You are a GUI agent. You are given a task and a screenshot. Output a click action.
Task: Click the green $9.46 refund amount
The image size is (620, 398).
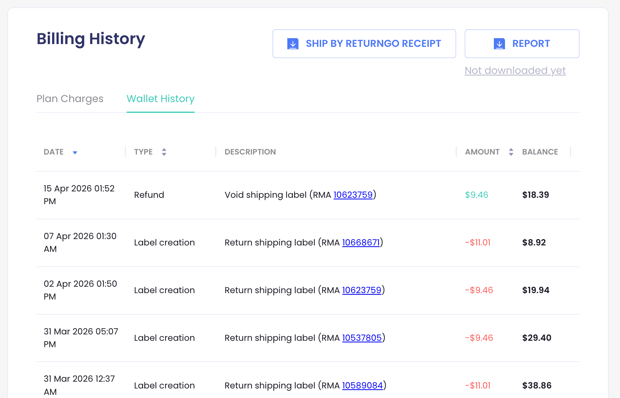point(476,195)
